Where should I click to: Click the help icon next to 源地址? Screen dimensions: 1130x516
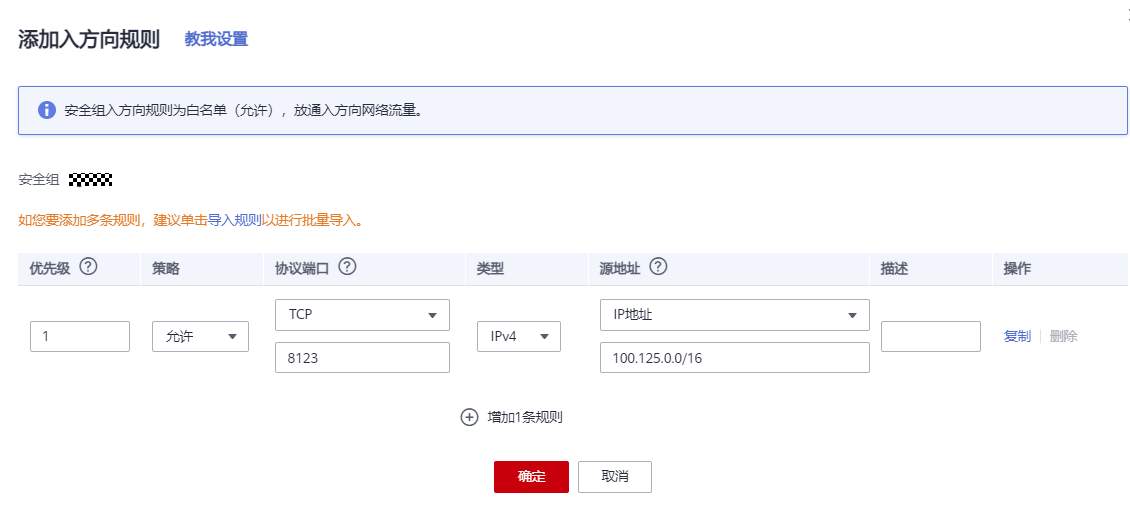point(658,267)
